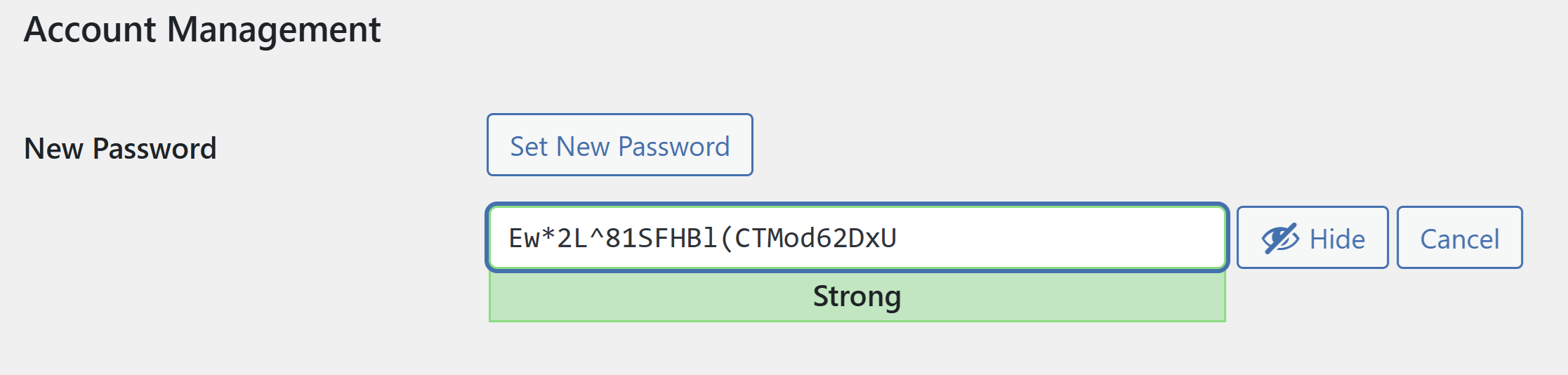
Task: Click the Strong password strength indicator
Action: point(857,297)
